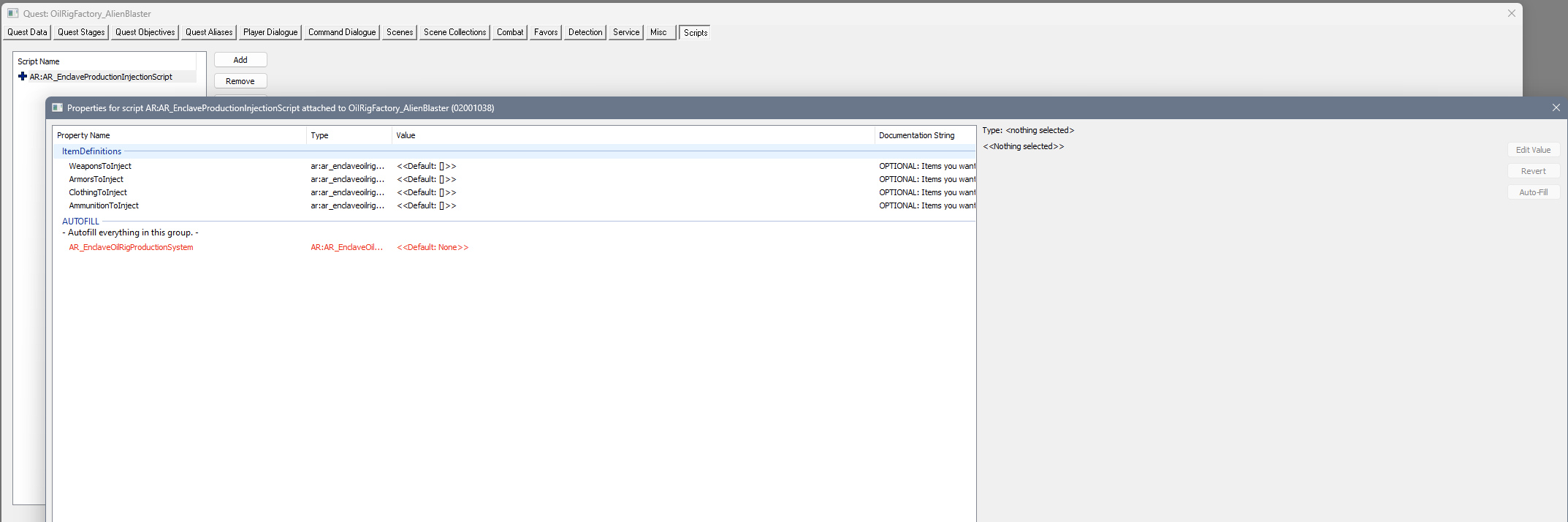Click the Properties dialog title bar icon
The height and width of the screenshot is (522, 1568).
57,107
